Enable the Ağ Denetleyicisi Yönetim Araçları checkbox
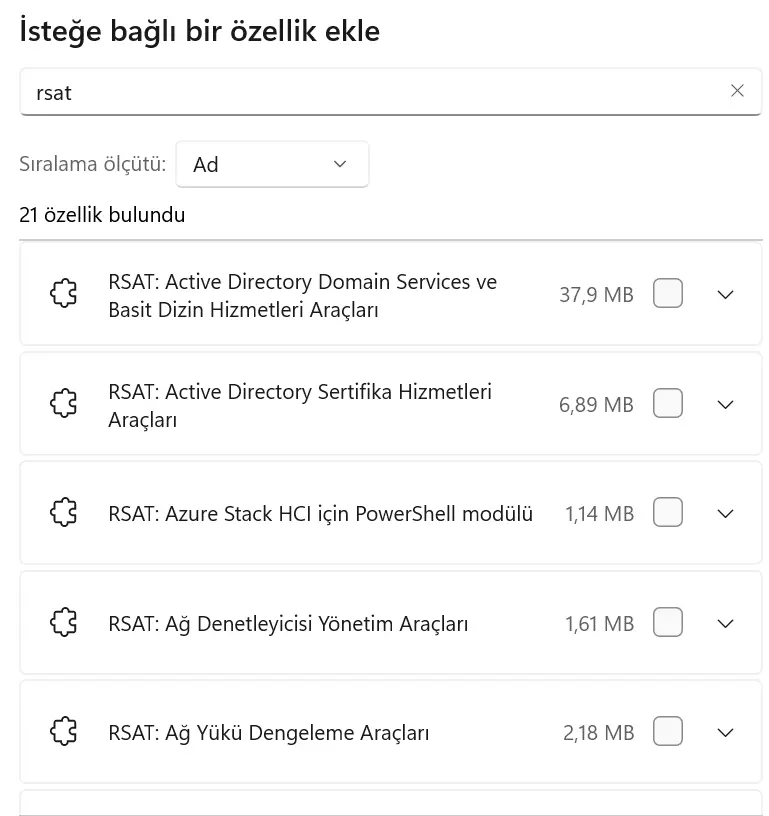This screenshot has height=816, width=769. click(667, 623)
